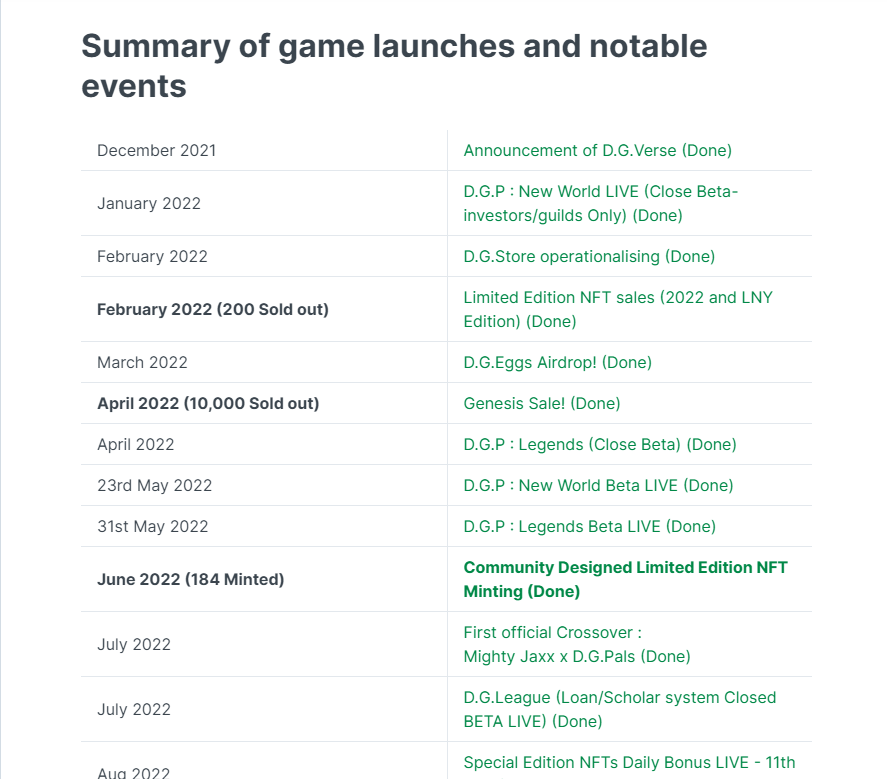Click 'Announcement of D.G.Verse (Done)' text
The height and width of the screenshot is (779, 887).
pos(597,151)
